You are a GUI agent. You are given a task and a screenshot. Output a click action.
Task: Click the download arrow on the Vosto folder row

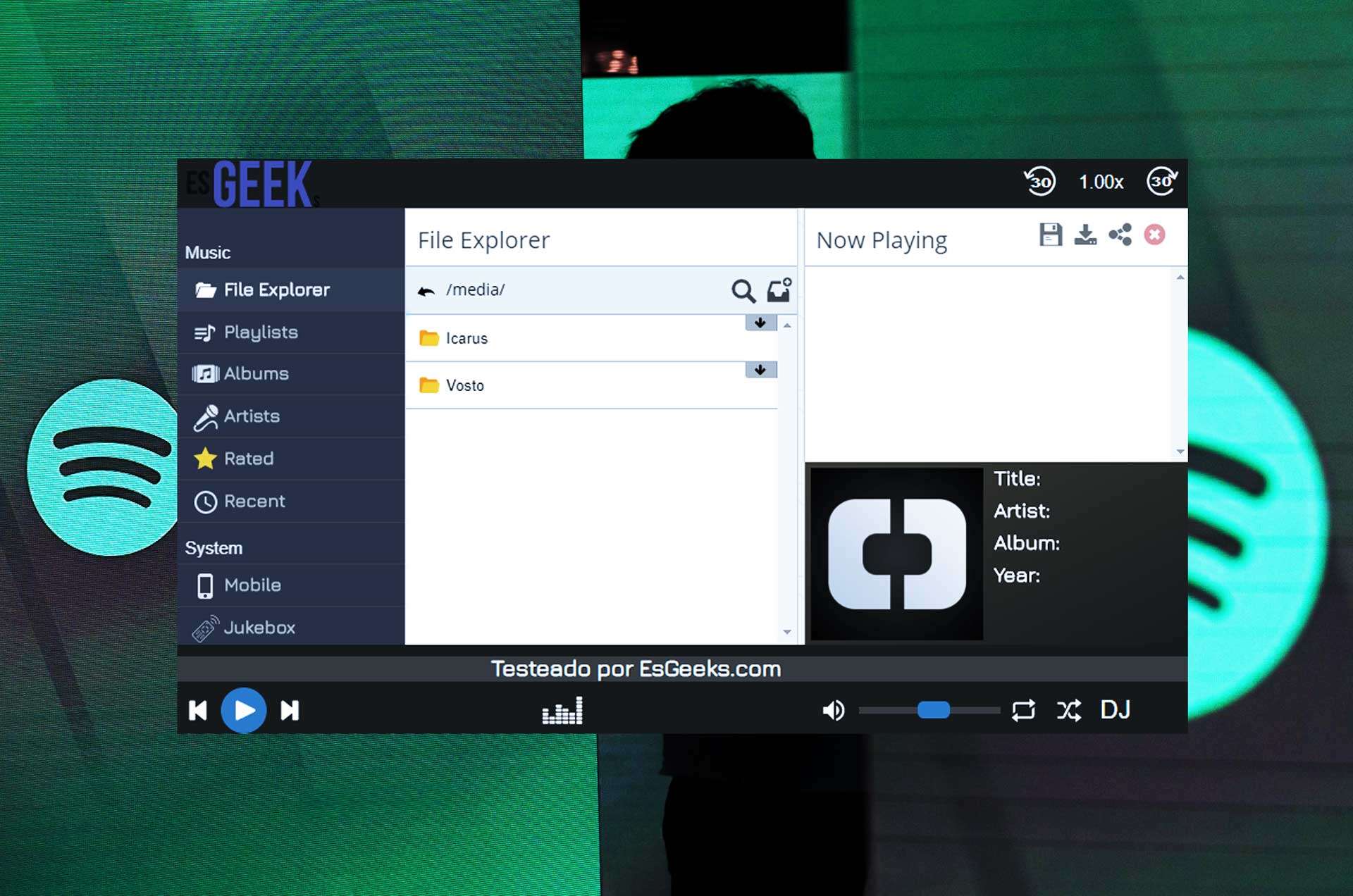click(x=760, y=369)
